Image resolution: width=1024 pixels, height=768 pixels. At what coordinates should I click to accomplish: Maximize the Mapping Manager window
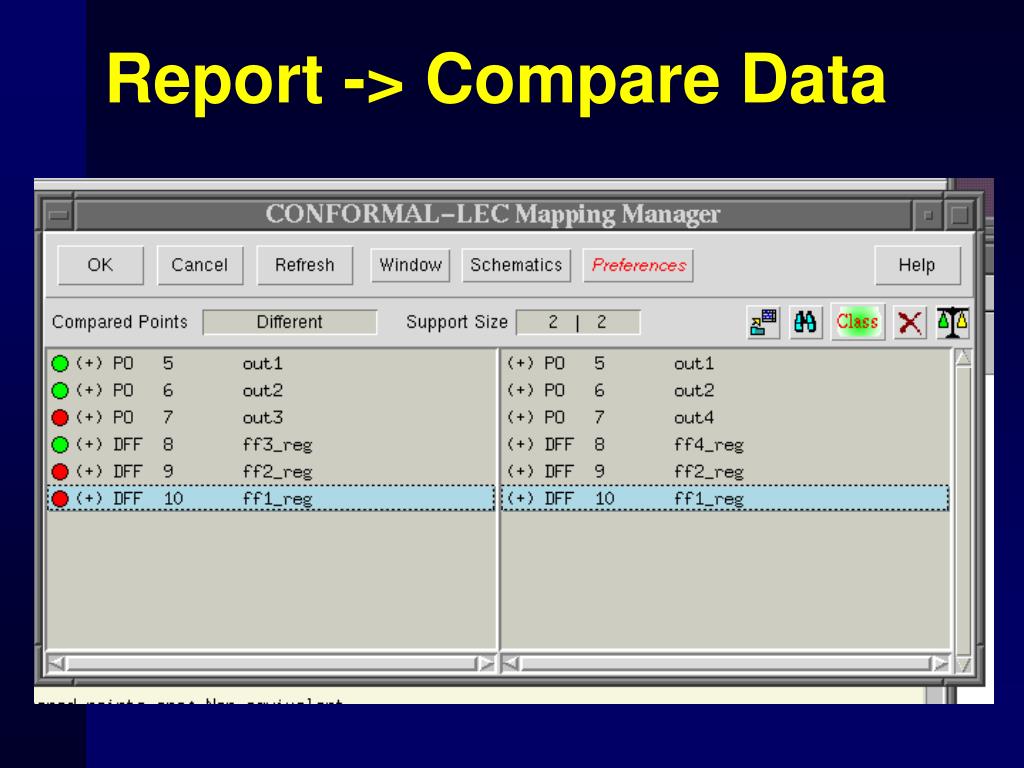pyautogui.click(x=960, y=216)
